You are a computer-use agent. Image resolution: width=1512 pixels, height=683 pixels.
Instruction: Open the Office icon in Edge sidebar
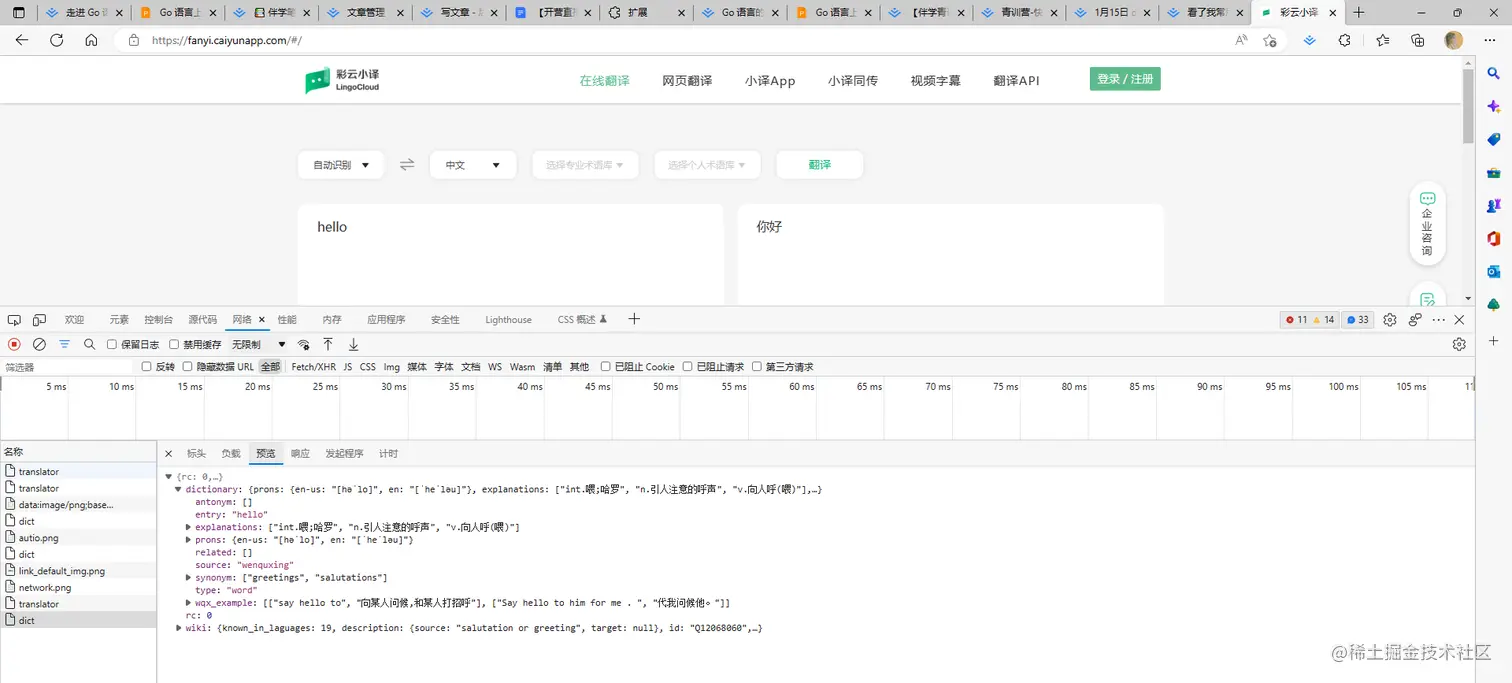[x=1494, y=238]
